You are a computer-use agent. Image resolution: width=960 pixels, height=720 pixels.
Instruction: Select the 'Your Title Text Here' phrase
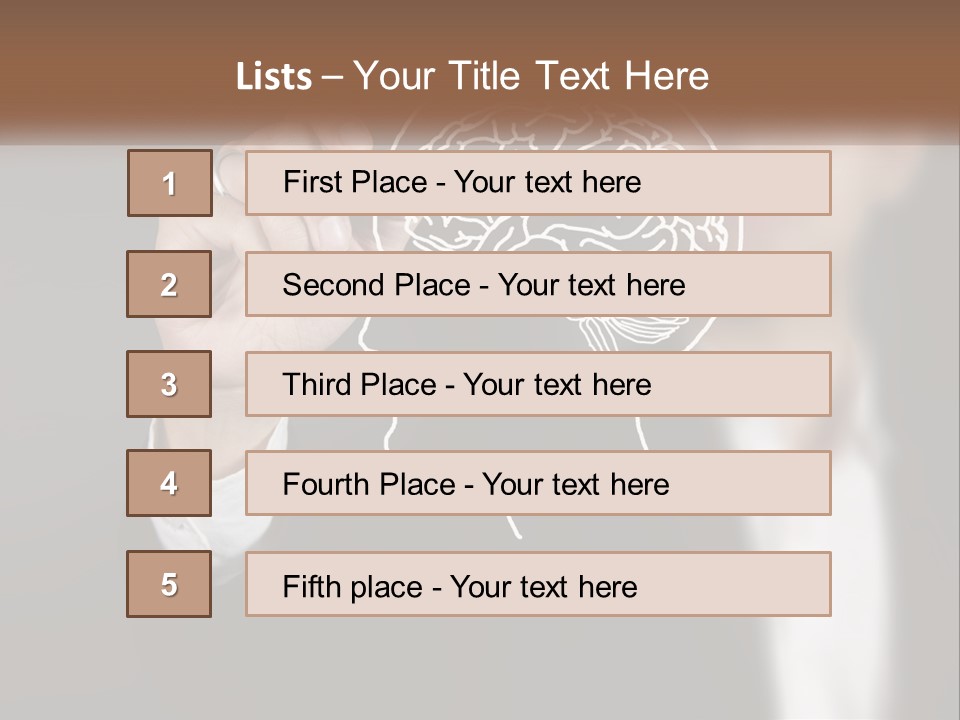pos(531,76)
